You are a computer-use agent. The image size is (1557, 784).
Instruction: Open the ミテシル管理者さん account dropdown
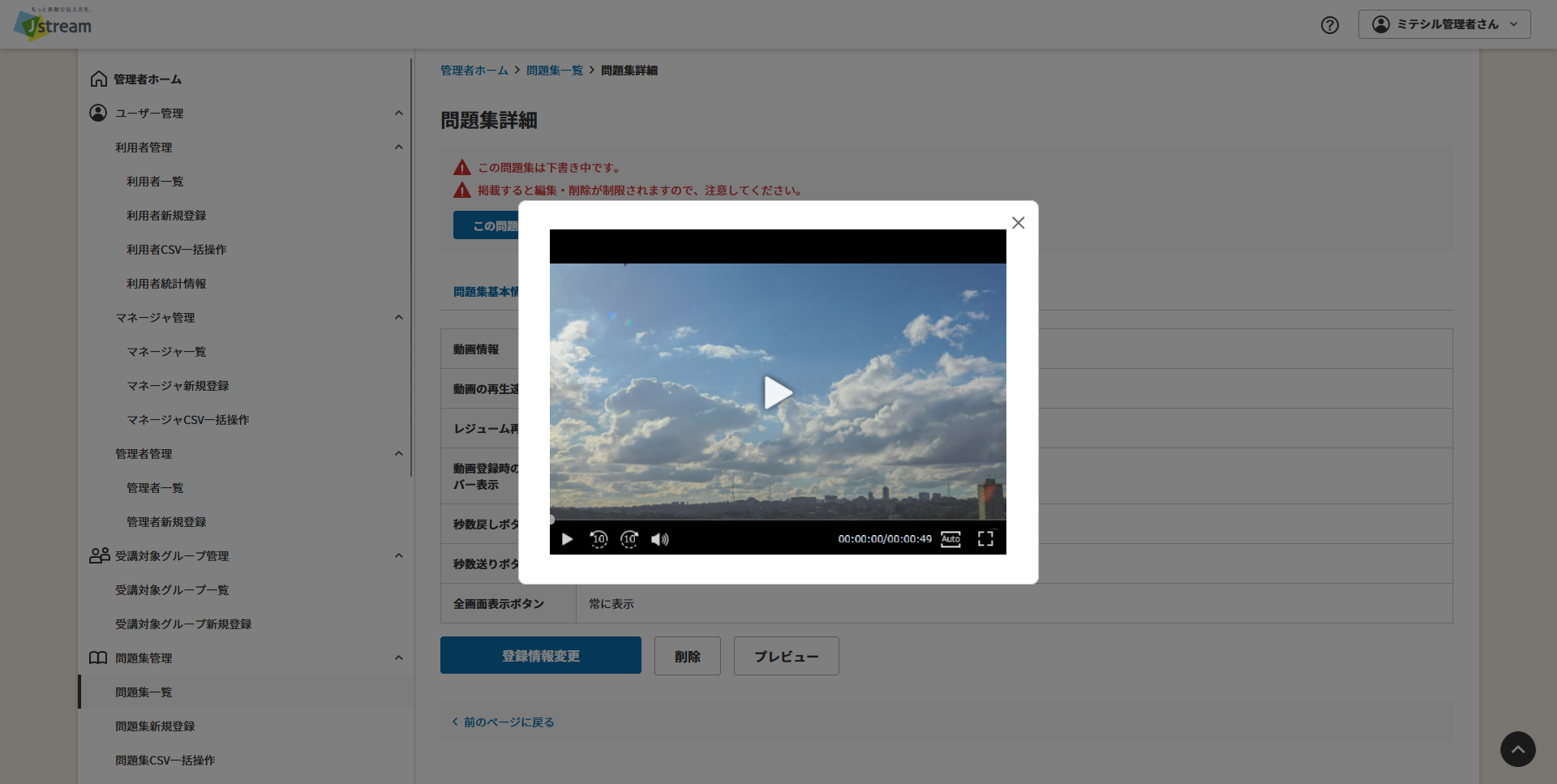click(1444, 24)
